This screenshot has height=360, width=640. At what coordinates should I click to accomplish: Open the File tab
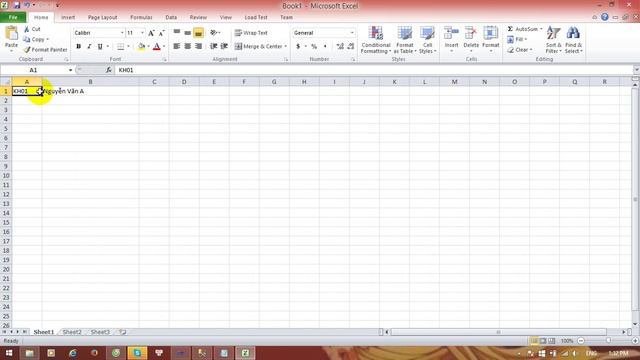pos(13,17)
